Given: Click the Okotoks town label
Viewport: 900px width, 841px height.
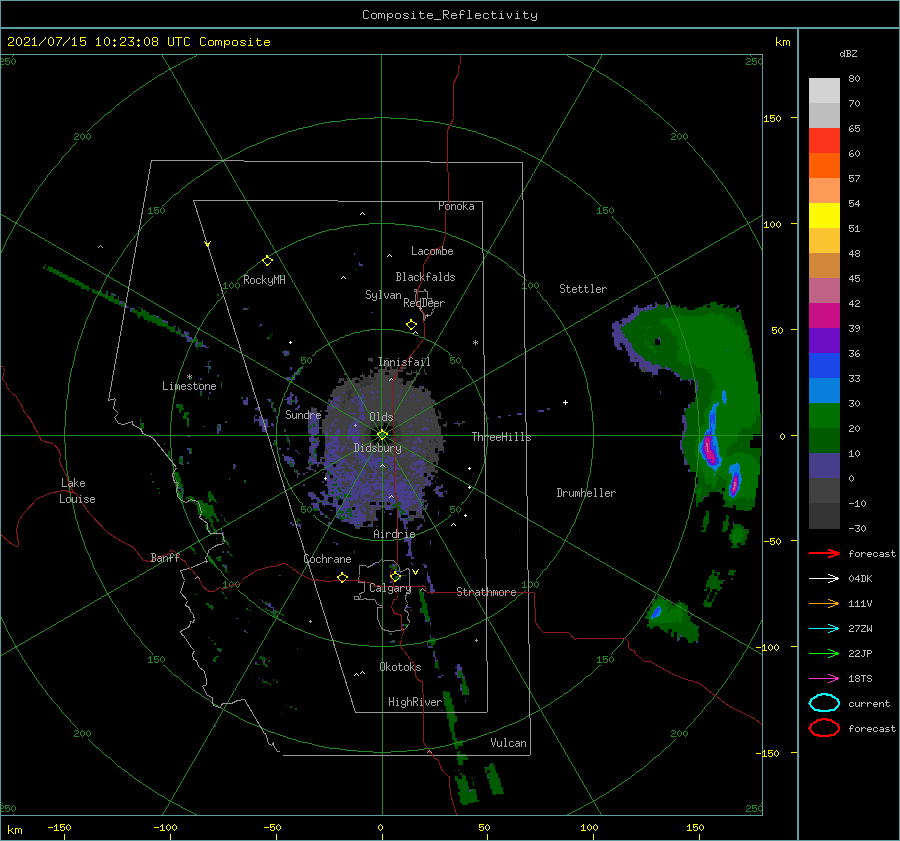Looking at the screenshot, I should [x=400, y=667].
